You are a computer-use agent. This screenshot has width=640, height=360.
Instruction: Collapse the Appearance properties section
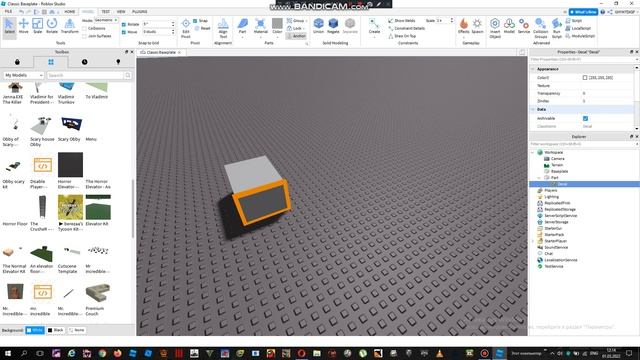(x=533, y=69)
